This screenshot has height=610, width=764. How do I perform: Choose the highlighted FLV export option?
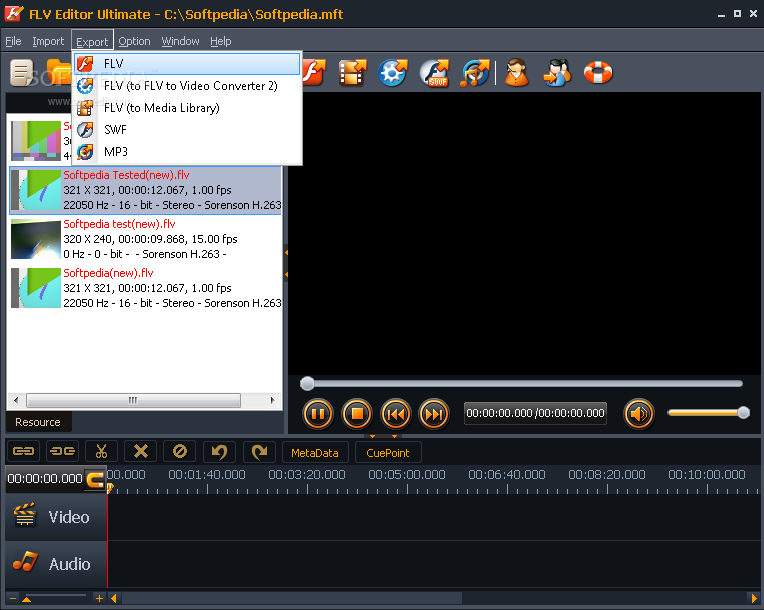[x=187, y=64]
